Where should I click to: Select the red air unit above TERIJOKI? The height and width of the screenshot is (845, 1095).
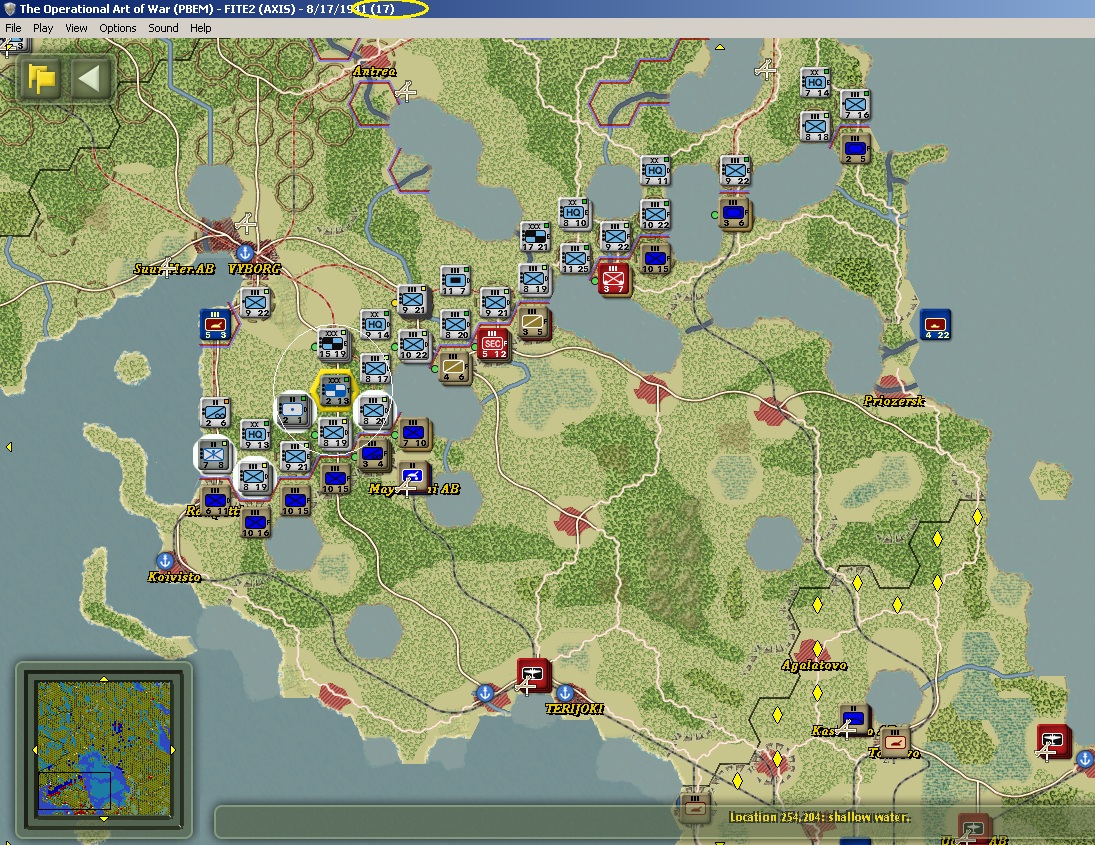534,675
